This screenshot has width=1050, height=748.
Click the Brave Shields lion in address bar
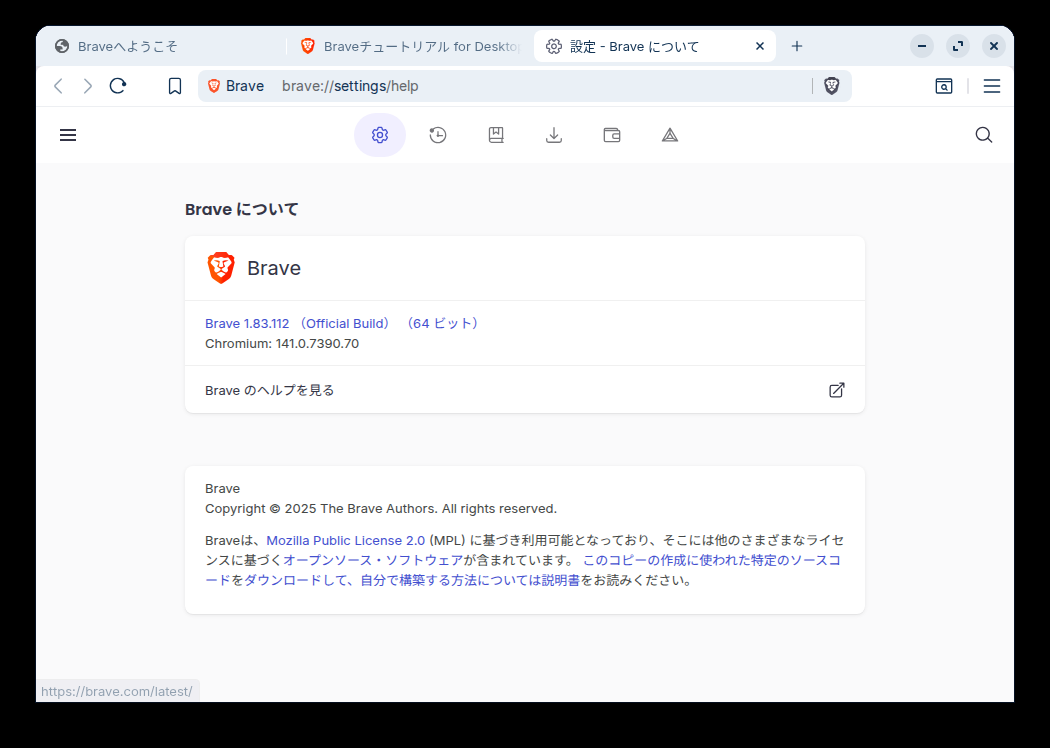pyautogui.click(x=832, y=86)
